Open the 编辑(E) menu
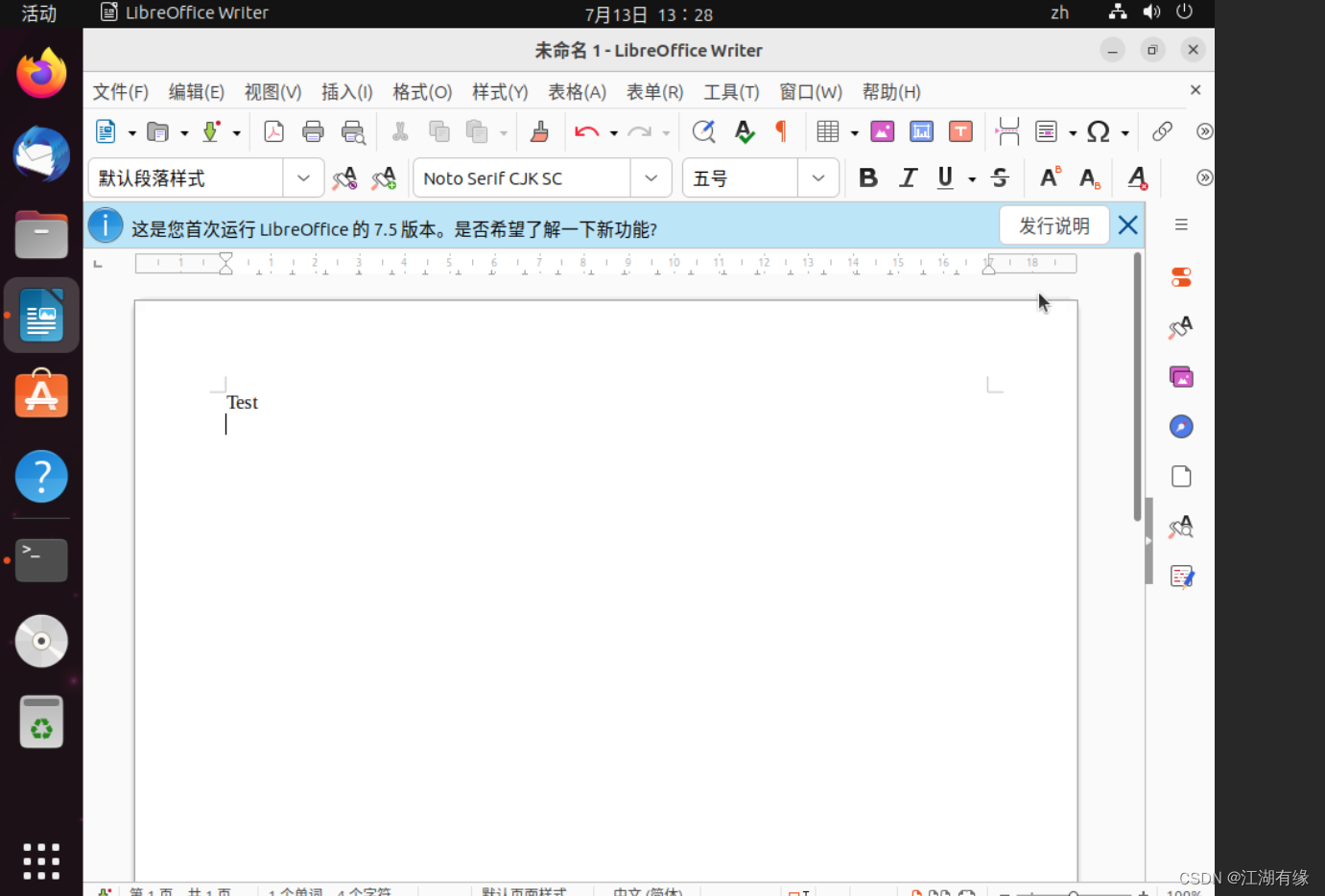1325x896 pixels. pos(197,92)
